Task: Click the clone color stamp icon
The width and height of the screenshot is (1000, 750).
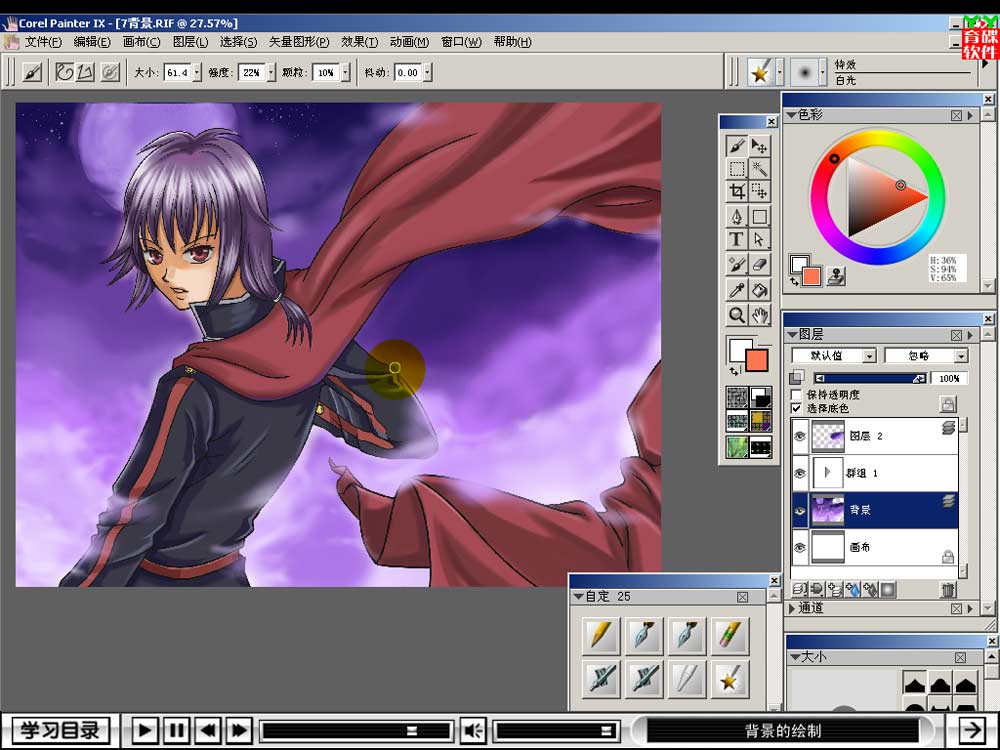Action: pyautogui.click(x=836, y=276)
